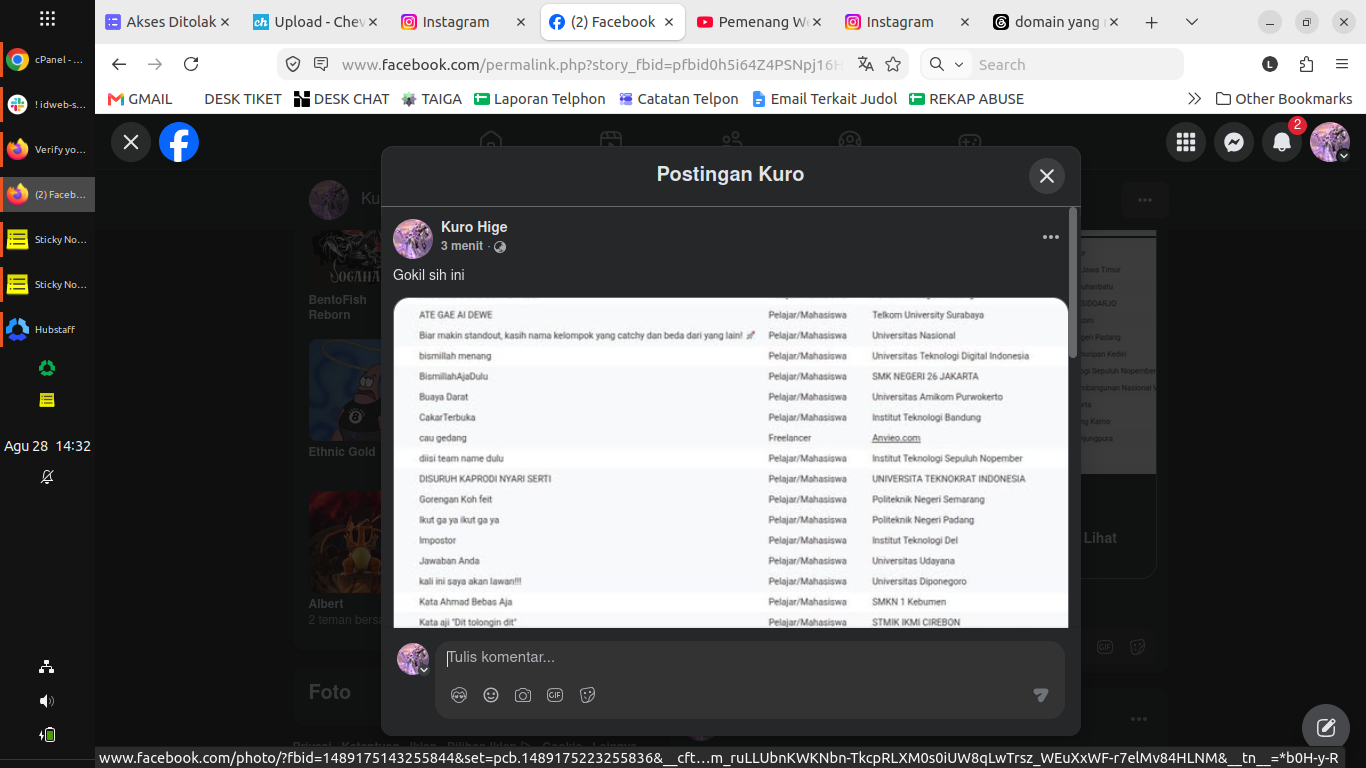Focus the "Tulis komentar..." comment field
This screenshot has height=768, width=1366.
[740, 657]
